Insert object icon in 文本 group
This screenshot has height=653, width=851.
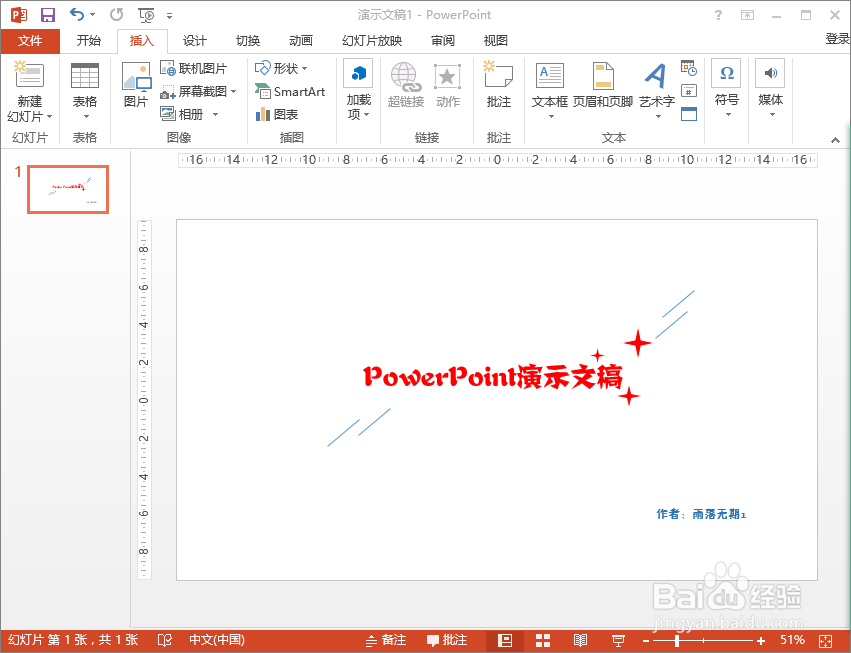[689, 114]
